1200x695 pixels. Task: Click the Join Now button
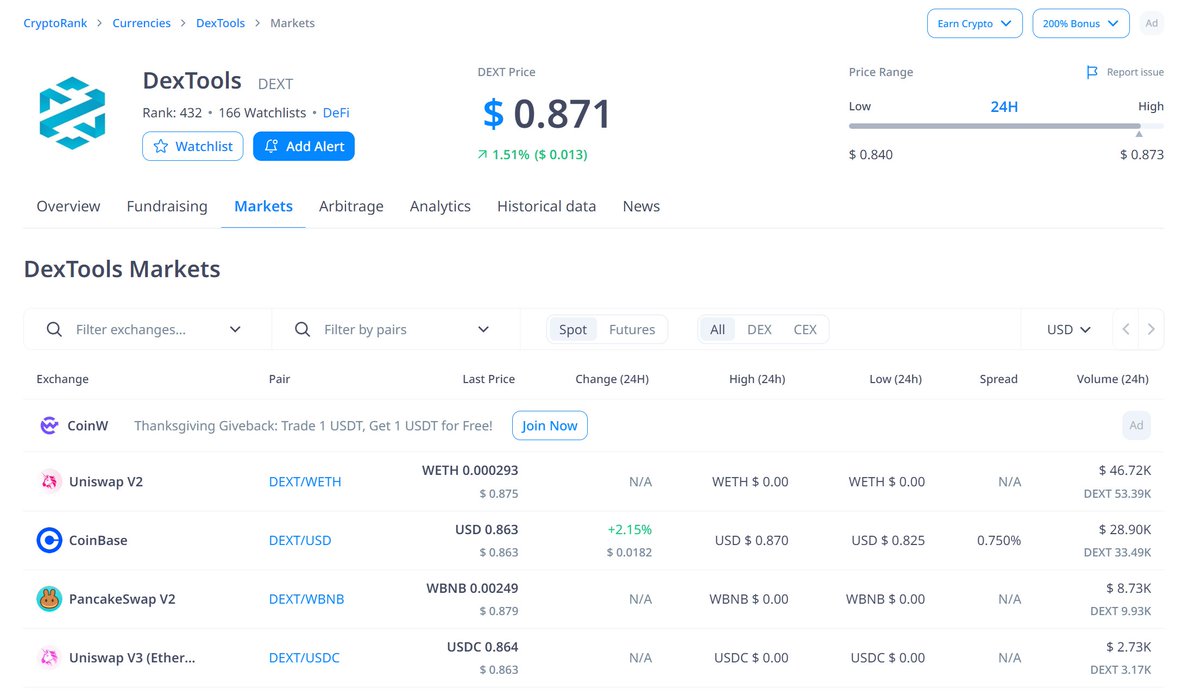[x=550, y=425]
